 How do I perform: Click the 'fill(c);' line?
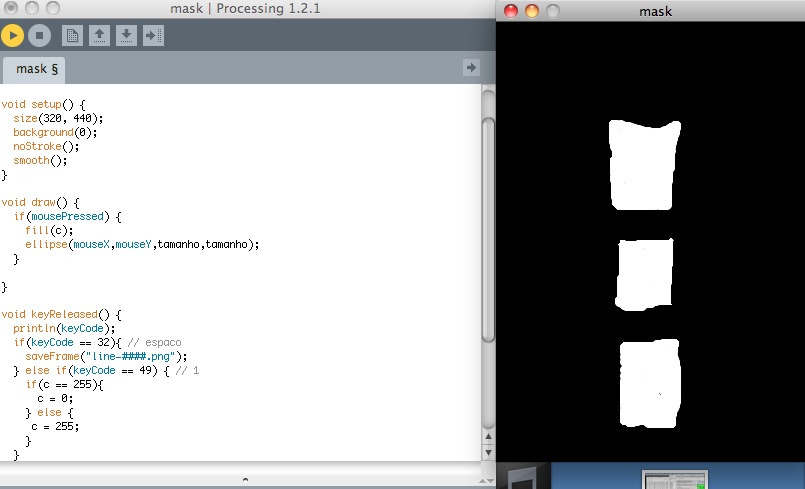pos(49,230)
